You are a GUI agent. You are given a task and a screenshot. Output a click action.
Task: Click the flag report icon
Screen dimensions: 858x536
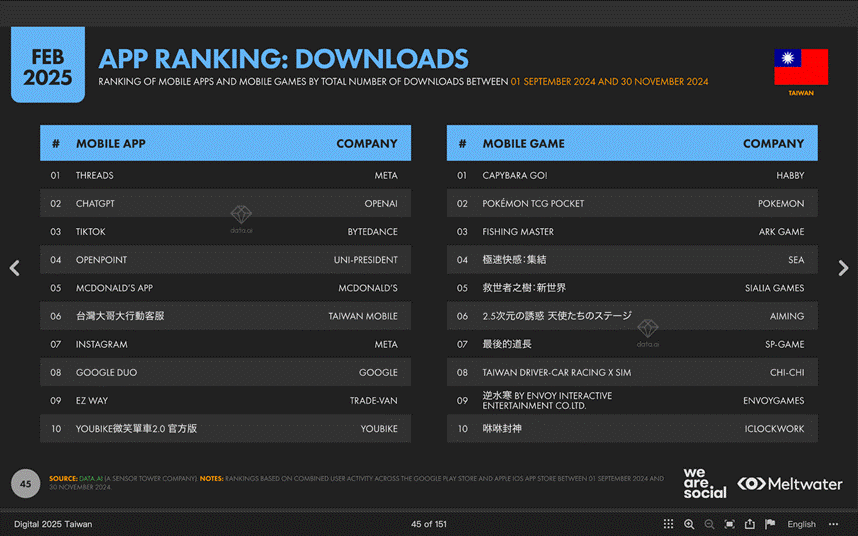point(770,524)
